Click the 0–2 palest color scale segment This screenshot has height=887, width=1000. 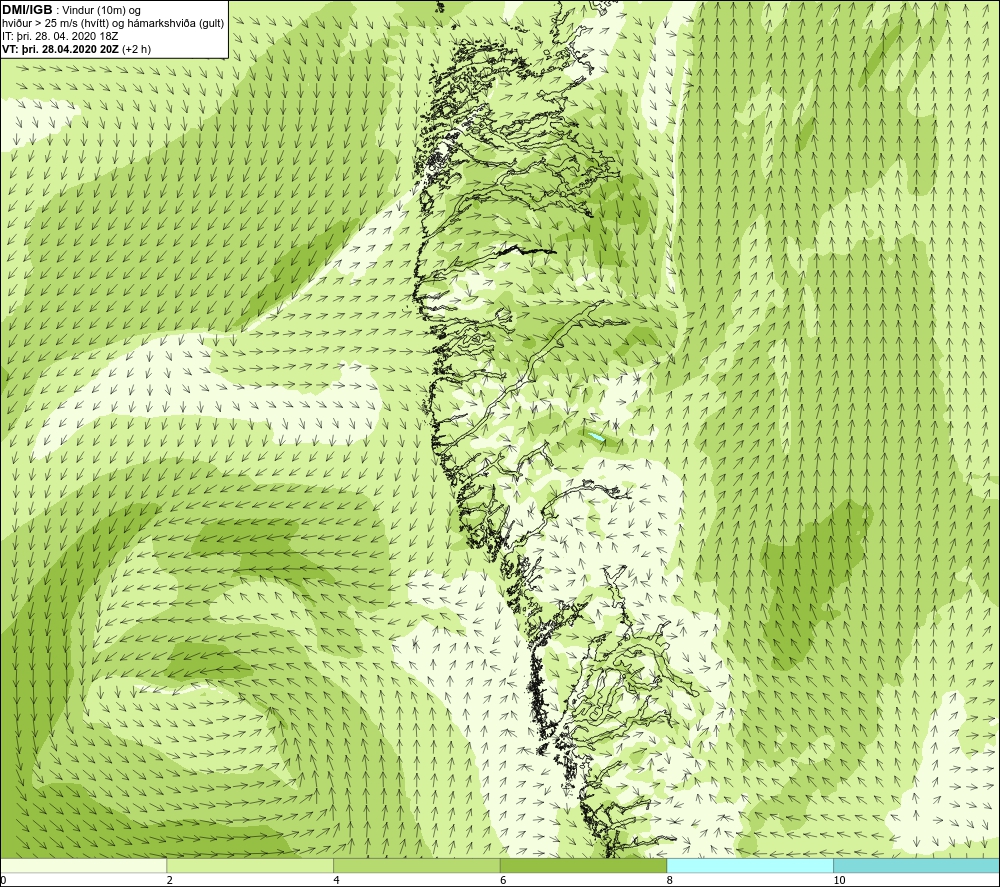(84, 865)
